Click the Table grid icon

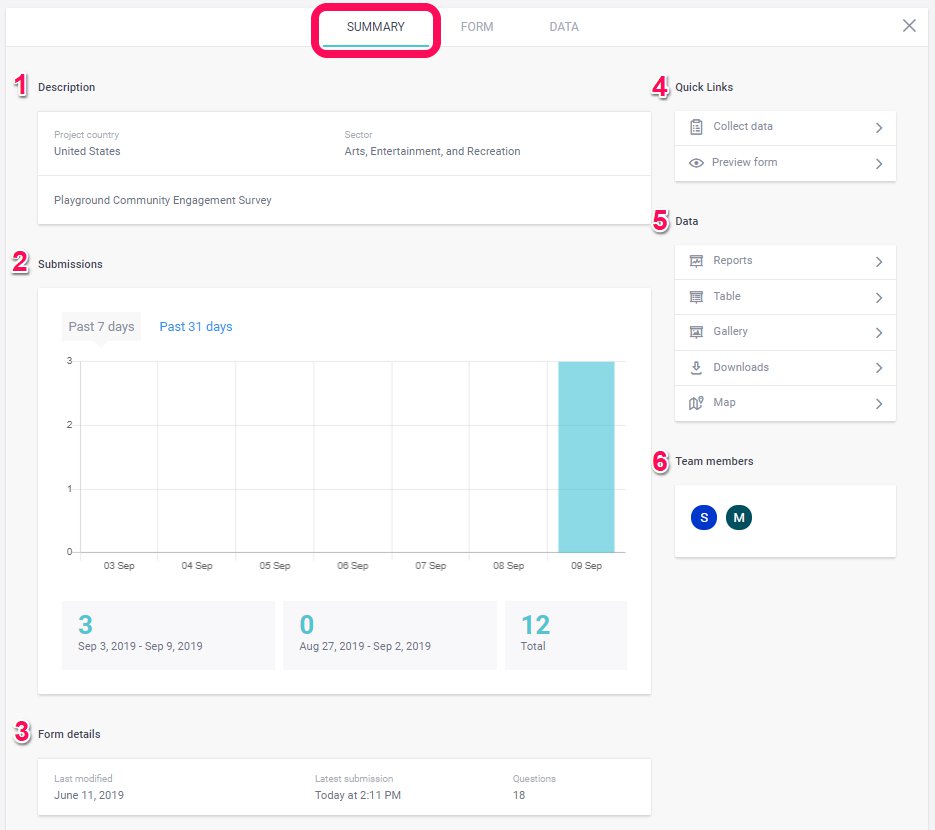click(696, 297)
